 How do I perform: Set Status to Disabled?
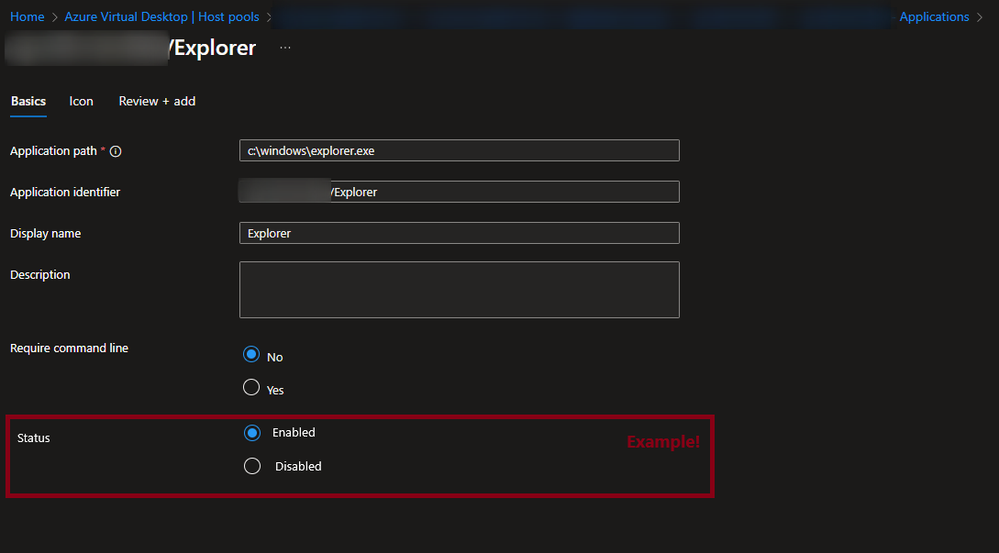[252, 466]
